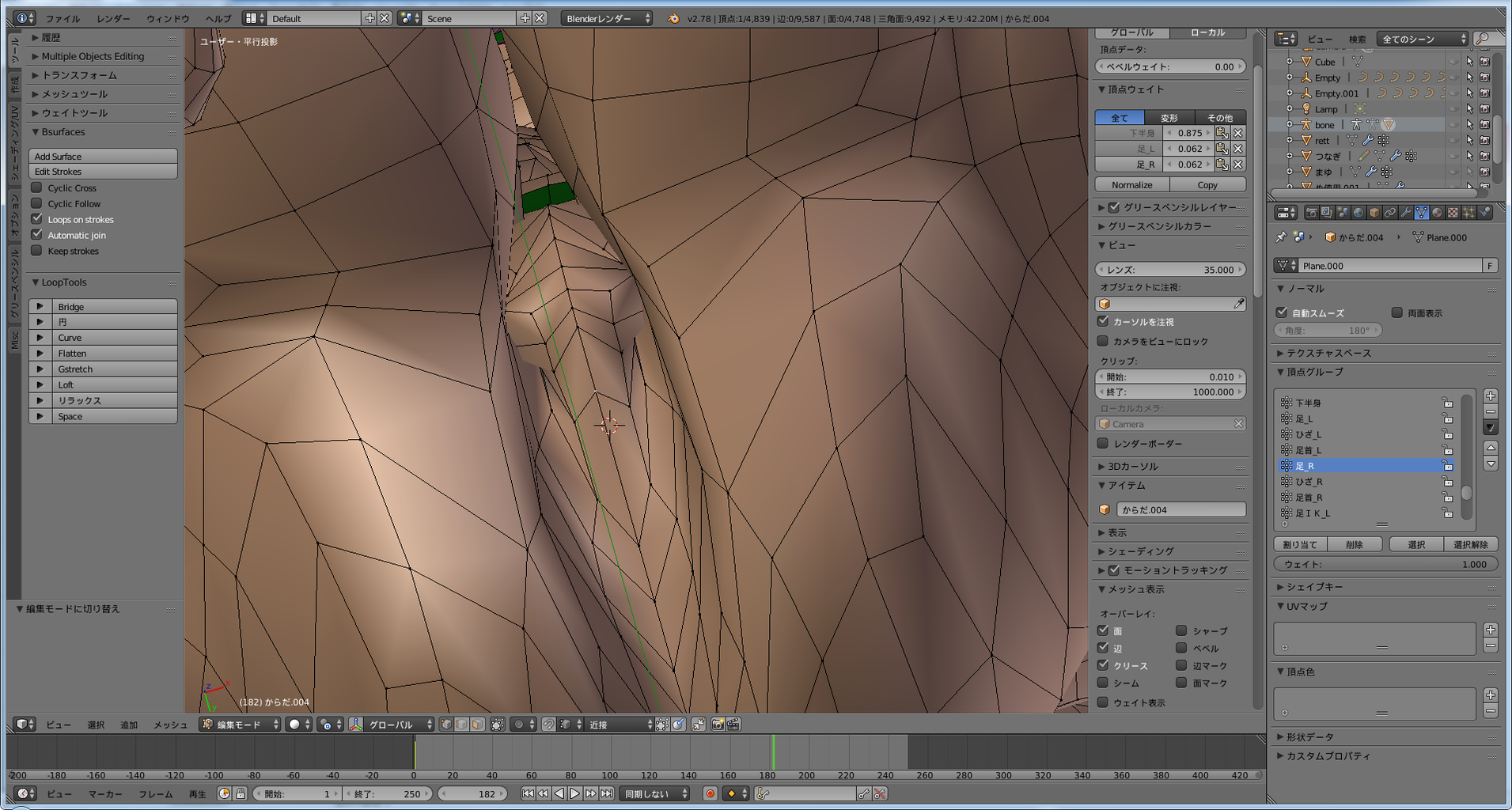This screenshot has height=810, width=1512.
Task: Click the OpenGL render camera icon
Action: click(718, 725)
